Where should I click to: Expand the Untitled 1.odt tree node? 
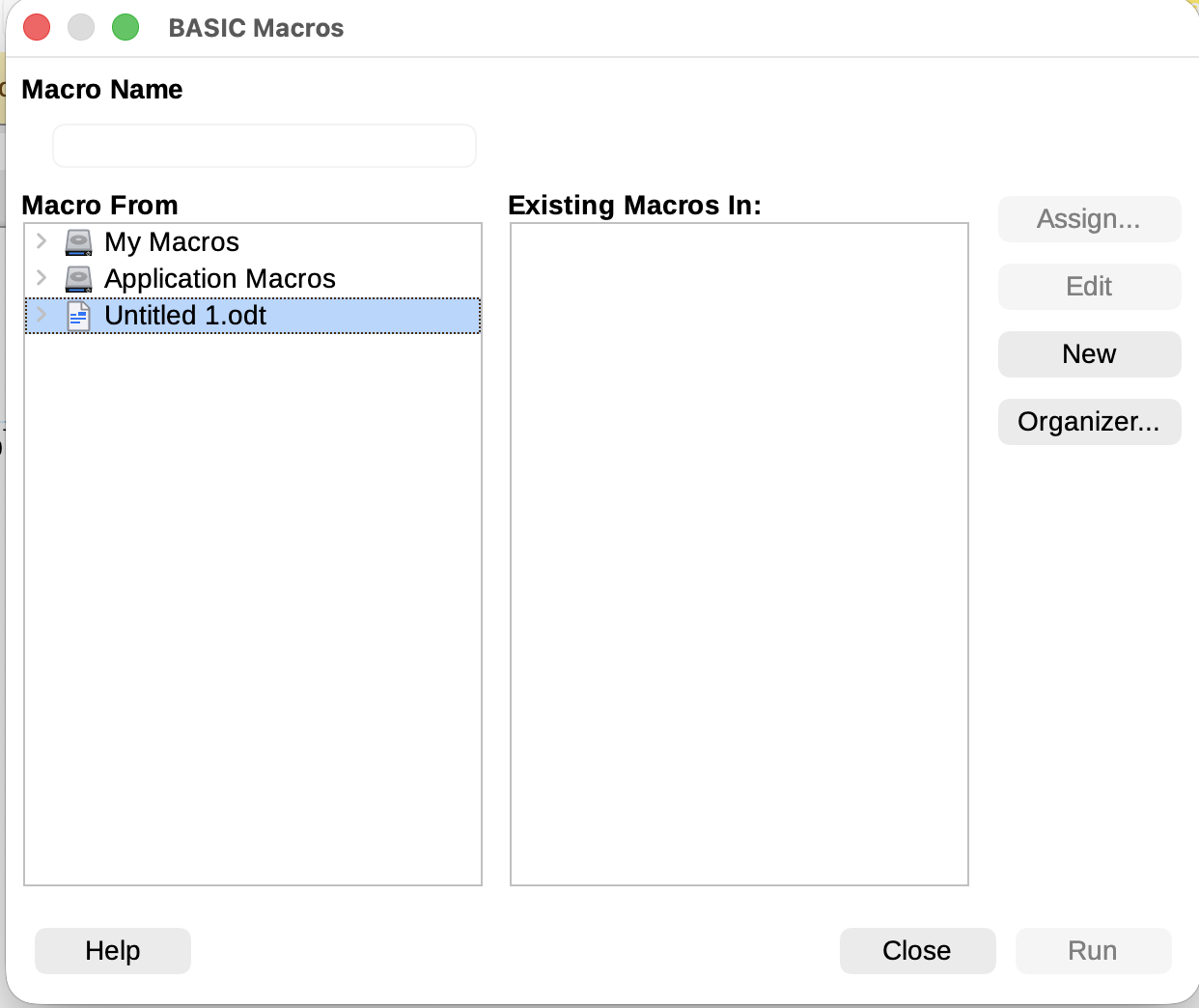pyautogui.click(x=42, y=315)
